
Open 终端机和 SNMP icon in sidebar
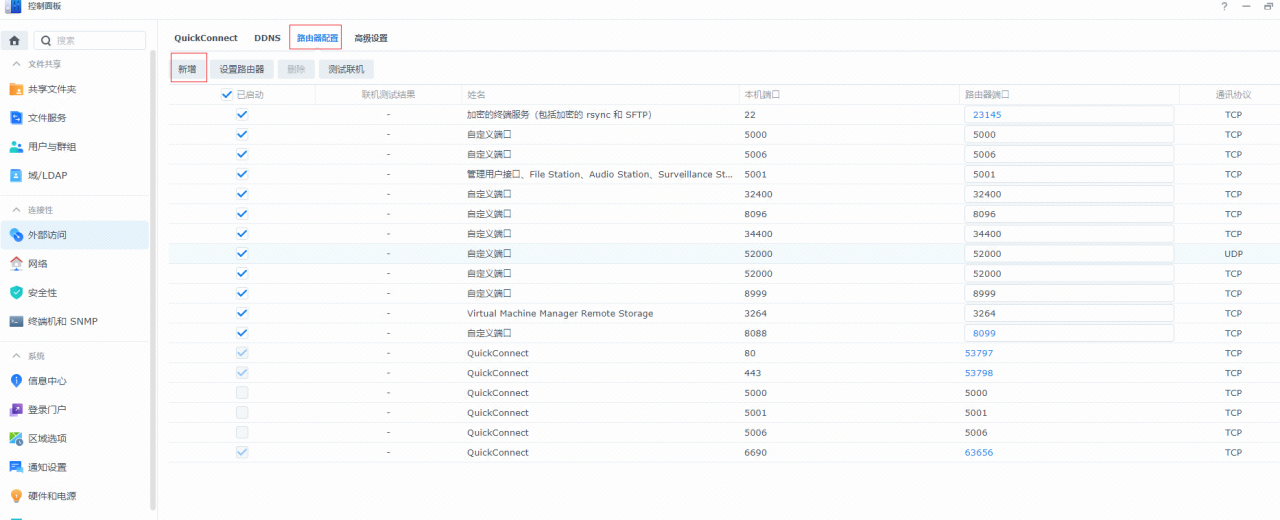(16, 322)
